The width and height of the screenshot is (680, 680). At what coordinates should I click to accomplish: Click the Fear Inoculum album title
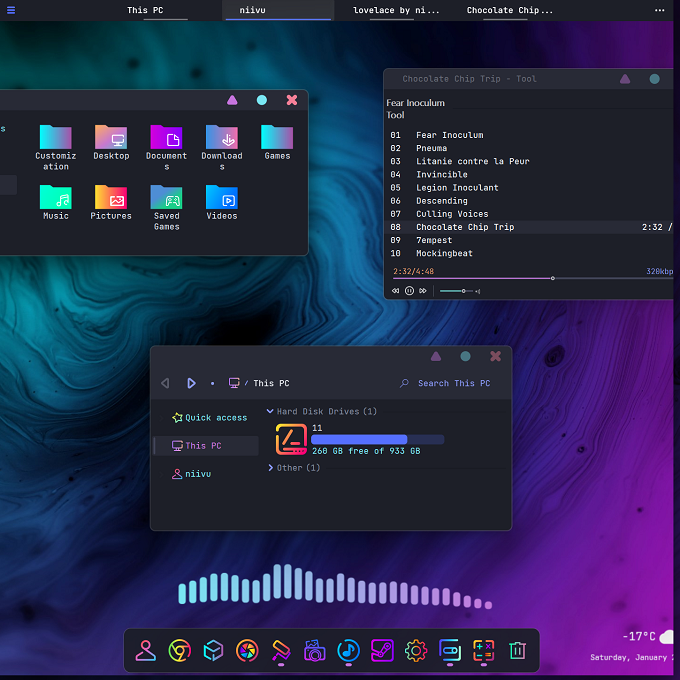click(415, 103)
